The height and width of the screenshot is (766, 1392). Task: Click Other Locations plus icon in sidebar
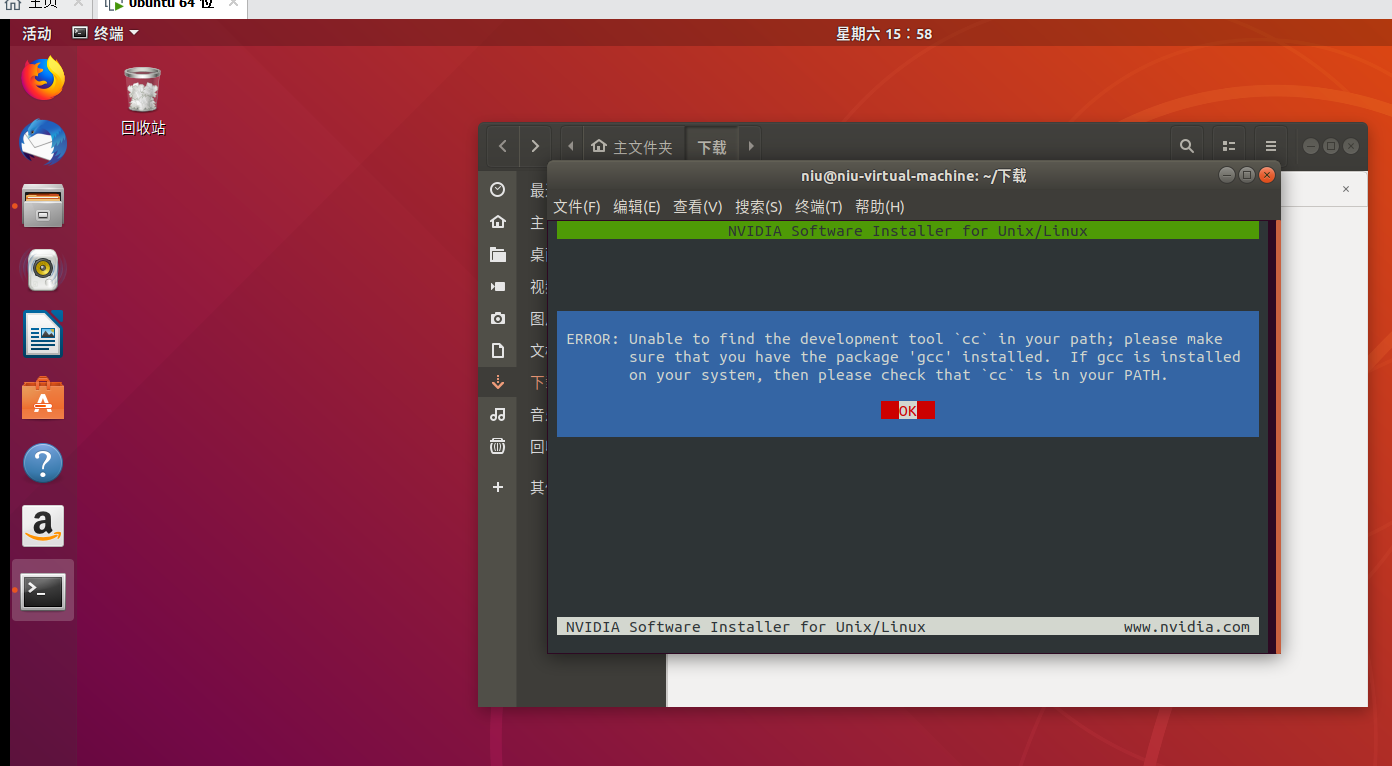pos(498,487)
